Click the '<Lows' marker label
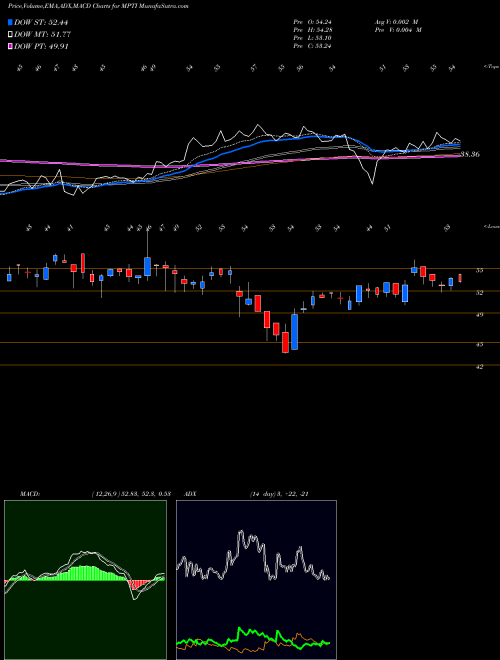The image size is (500, 660). 492,226
